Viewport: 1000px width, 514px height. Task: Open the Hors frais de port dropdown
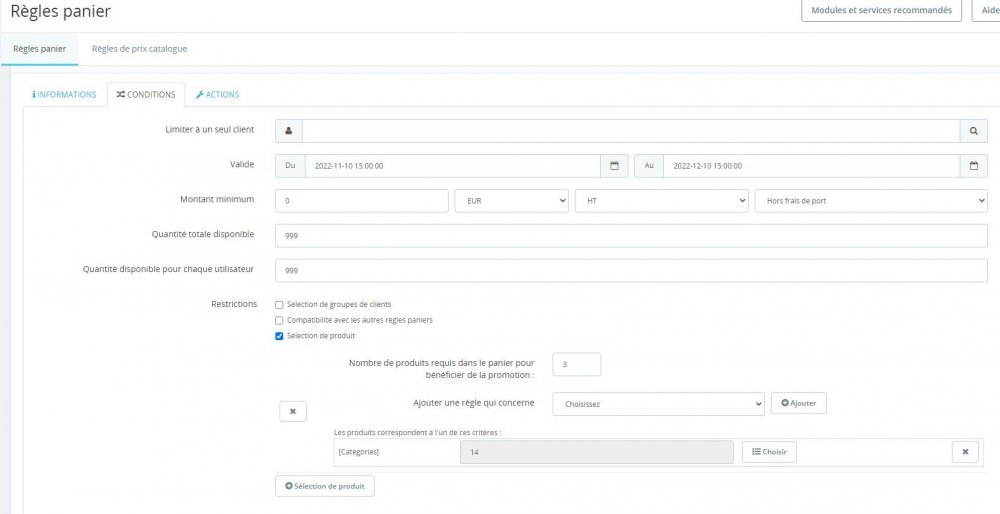coord(870,201)
